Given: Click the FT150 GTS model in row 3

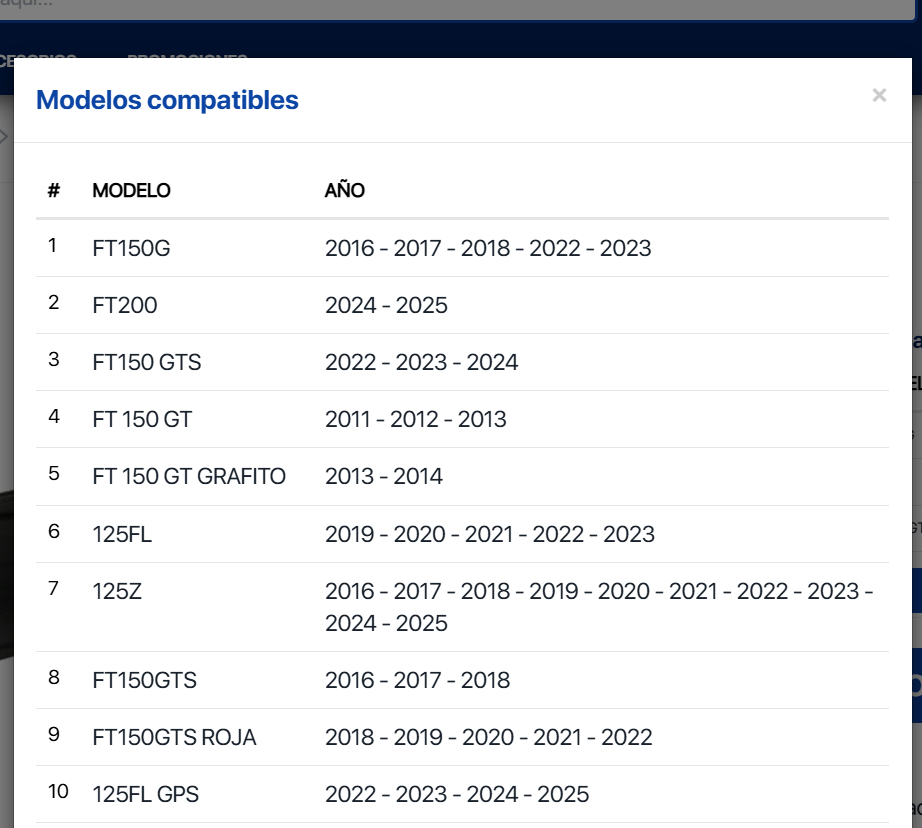Looking at the screenshot, I should click(147, 362).
